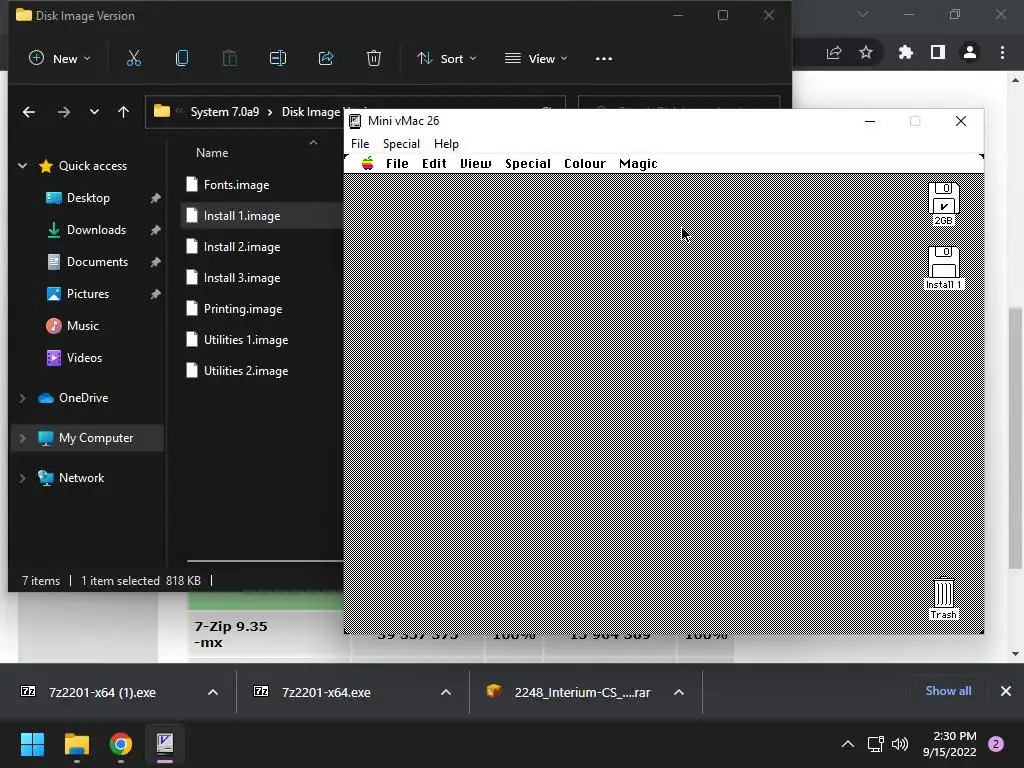Show hidden system tray icons

pyautogui.click(x=848, y=744)
